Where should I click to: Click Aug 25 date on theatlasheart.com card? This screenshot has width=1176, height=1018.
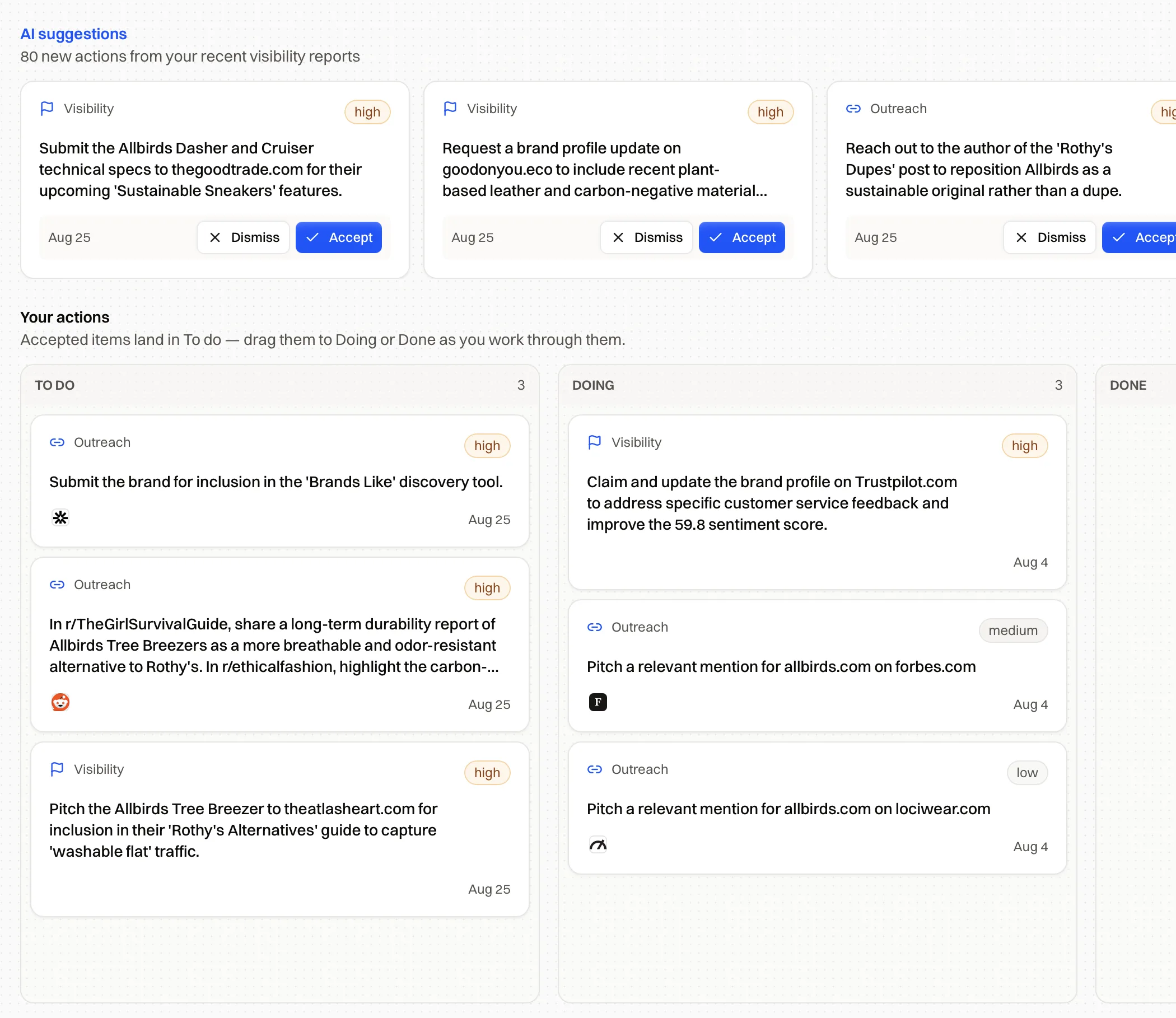click(x=489, y=889)
